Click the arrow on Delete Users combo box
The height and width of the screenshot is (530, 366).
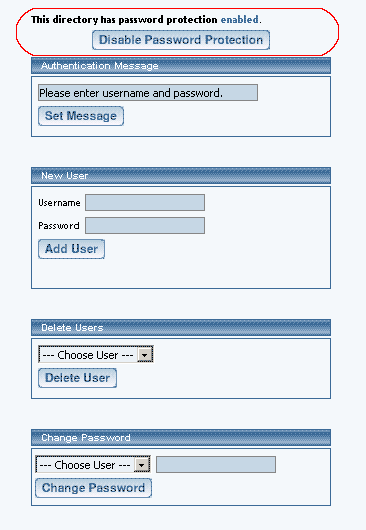pyautogui.click(x=145, y=355)
